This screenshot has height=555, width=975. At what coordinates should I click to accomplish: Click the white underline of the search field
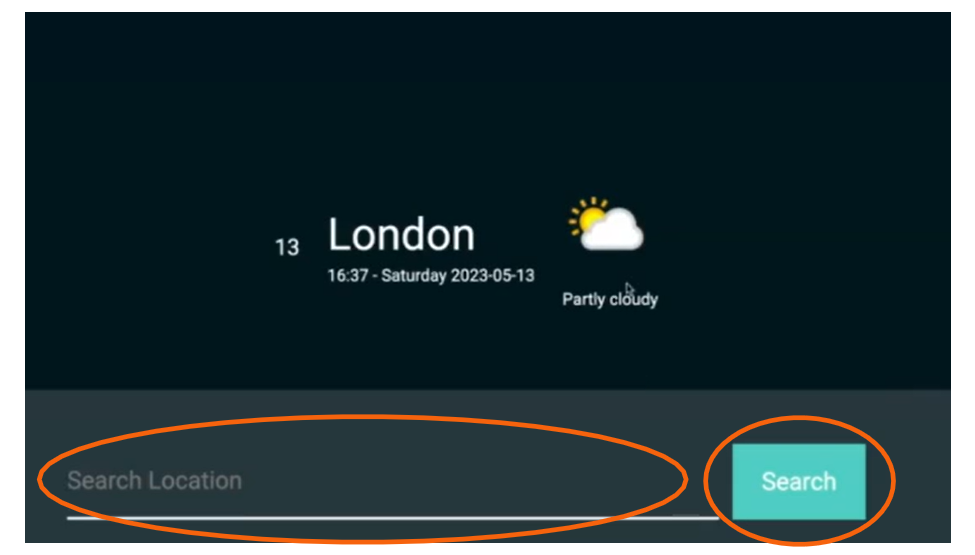(392, 517)
